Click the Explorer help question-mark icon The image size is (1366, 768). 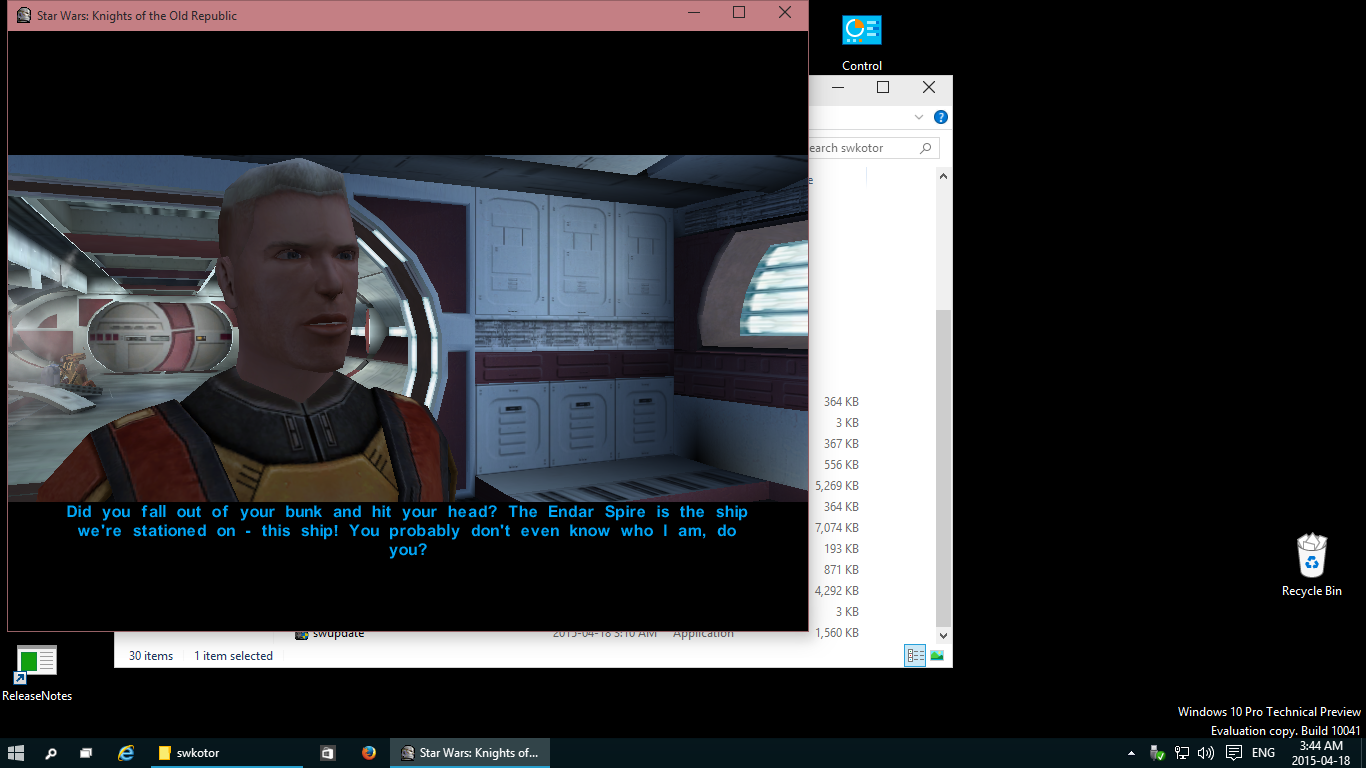pos(940,117)
